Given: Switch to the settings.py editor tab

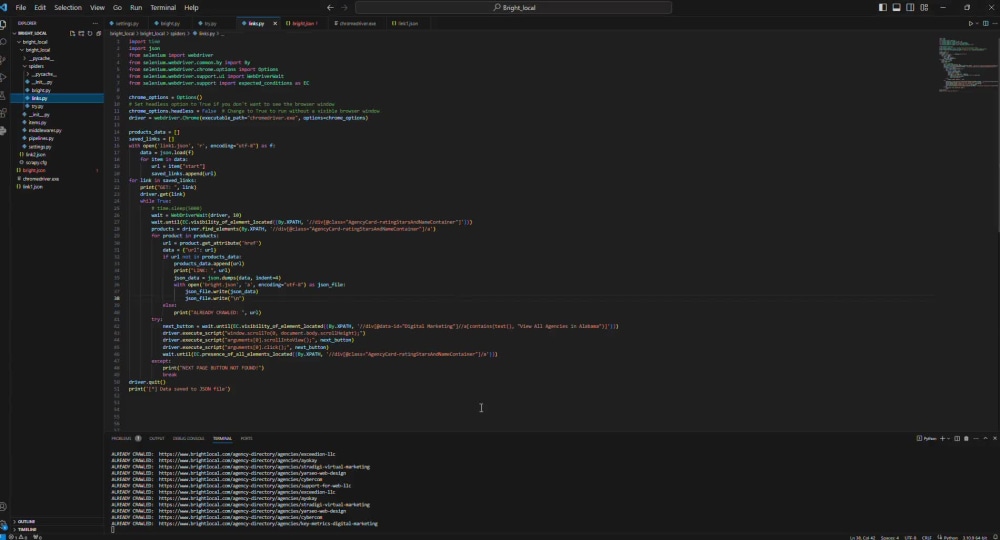Looking at the screenshot, I should pos(126,22).
